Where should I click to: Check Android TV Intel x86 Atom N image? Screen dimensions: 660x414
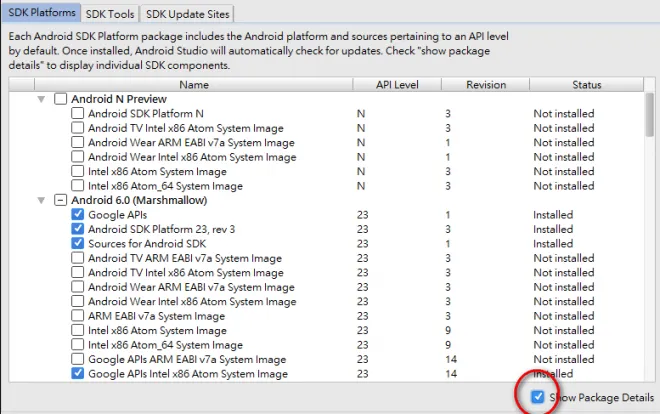tap(77, 127)
